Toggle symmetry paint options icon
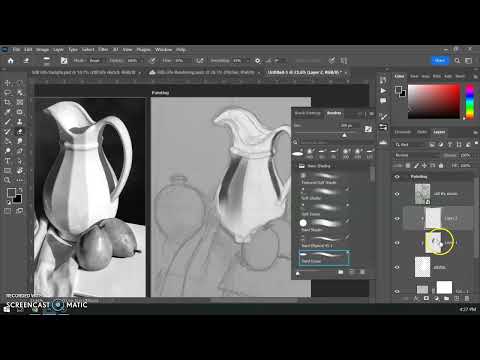The width and height of the screenshot is (480, 360). point(343,61)
